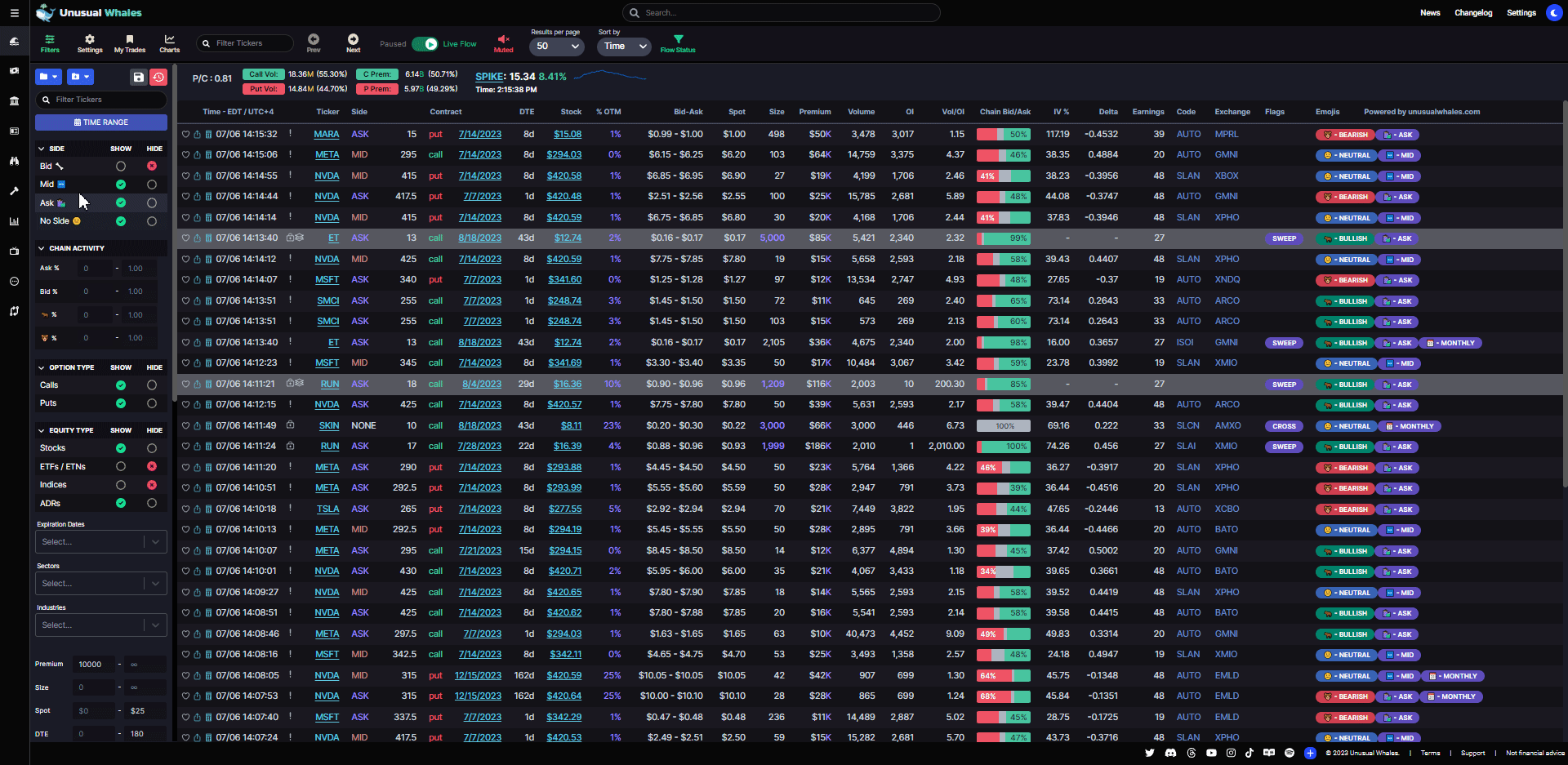
Task: Open the YouTube footer icon
Action: click(x=1211, y=753)
